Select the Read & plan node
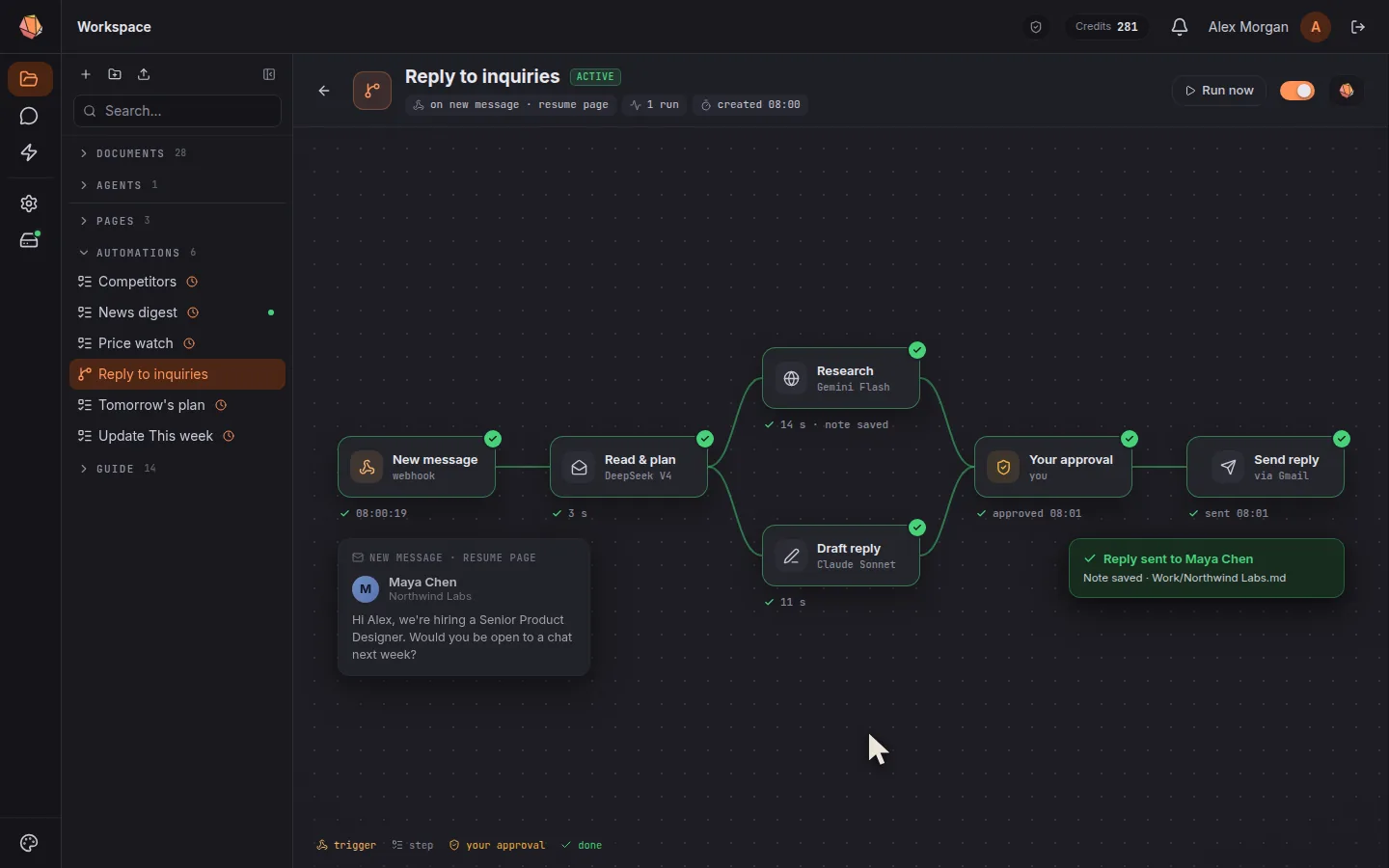Viewport: 1389px width, 868px height. 629,467
